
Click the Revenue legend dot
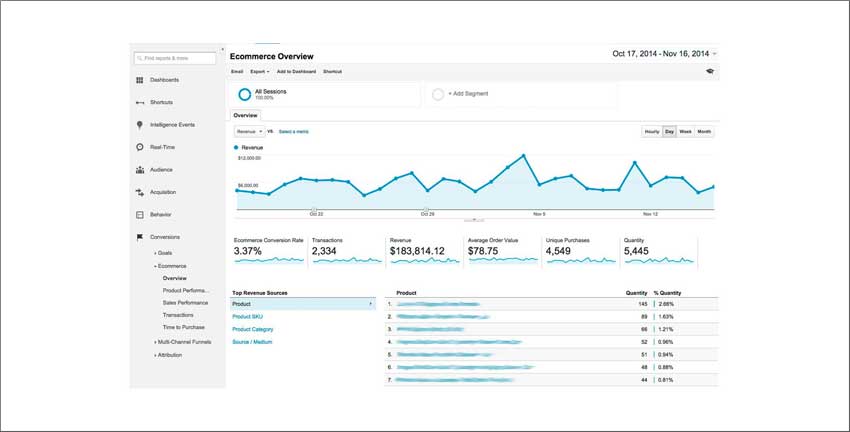coord(236,147)
